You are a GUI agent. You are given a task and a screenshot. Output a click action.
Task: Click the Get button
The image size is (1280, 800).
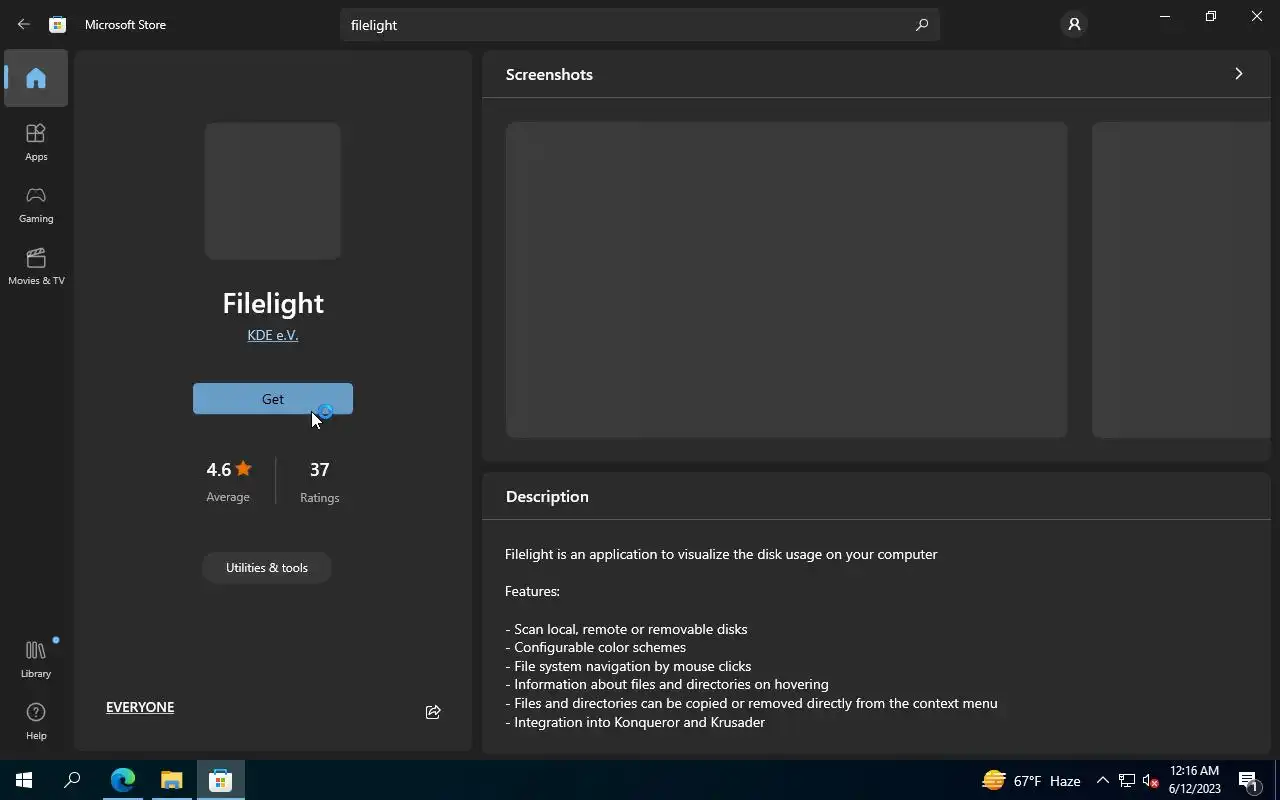273,399
